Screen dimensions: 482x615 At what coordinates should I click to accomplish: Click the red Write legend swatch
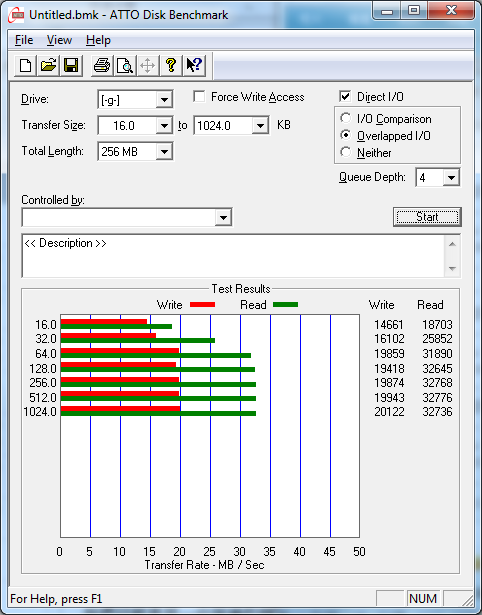tap(202, 304)
